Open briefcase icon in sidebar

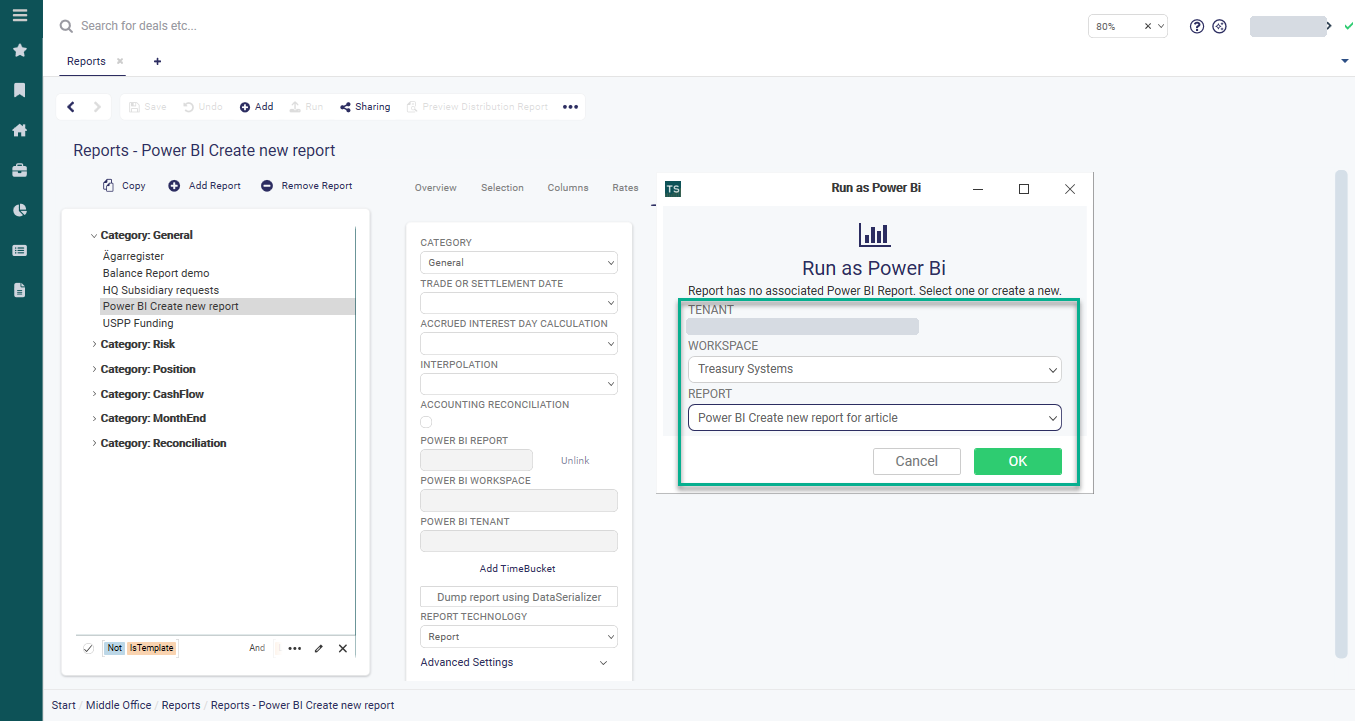coord(20,170)
